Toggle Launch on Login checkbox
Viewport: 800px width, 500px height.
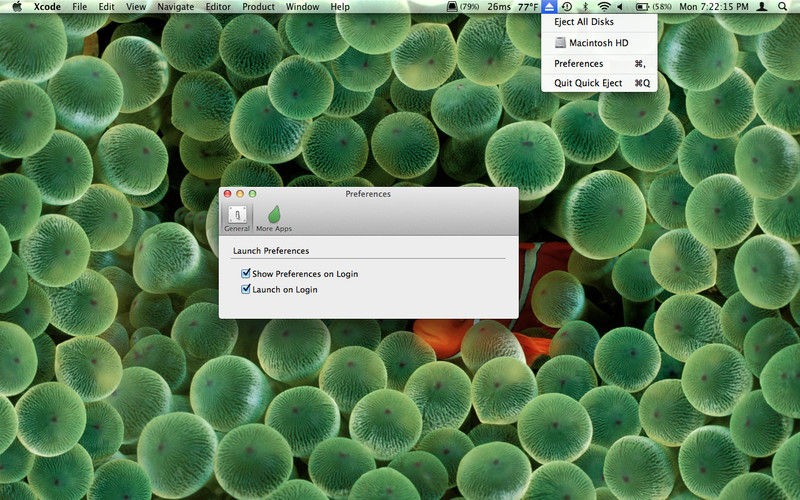246,289
